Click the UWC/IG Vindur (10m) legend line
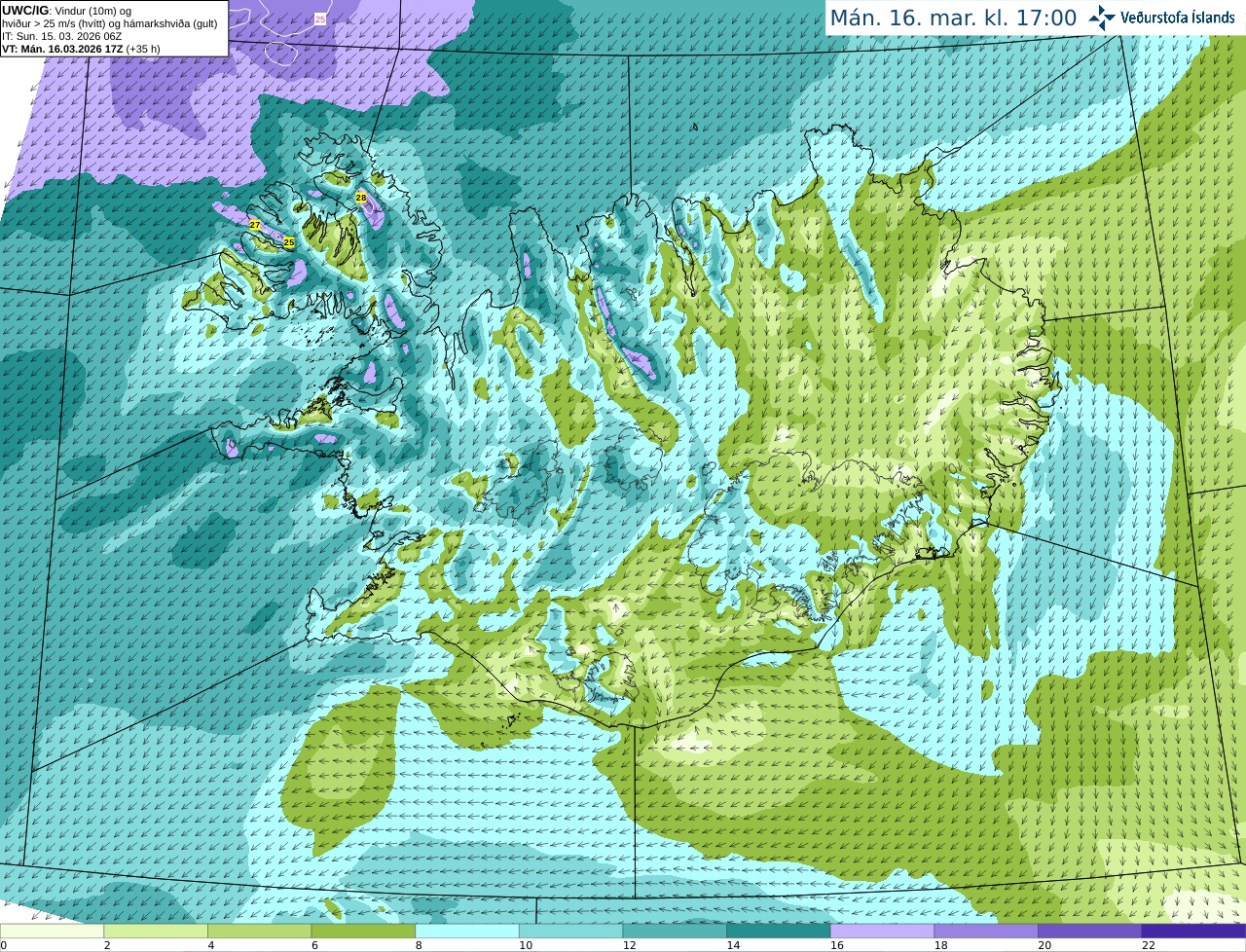 click(66, 11)
